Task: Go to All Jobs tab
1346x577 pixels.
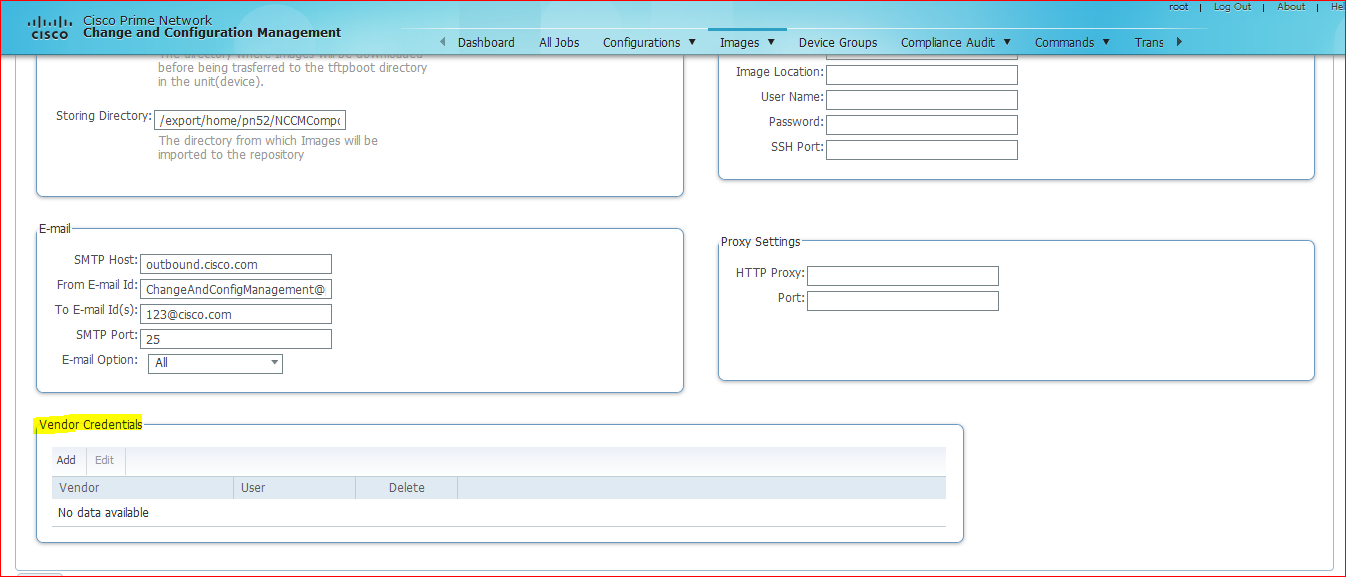Action: (x=559, y=42)
